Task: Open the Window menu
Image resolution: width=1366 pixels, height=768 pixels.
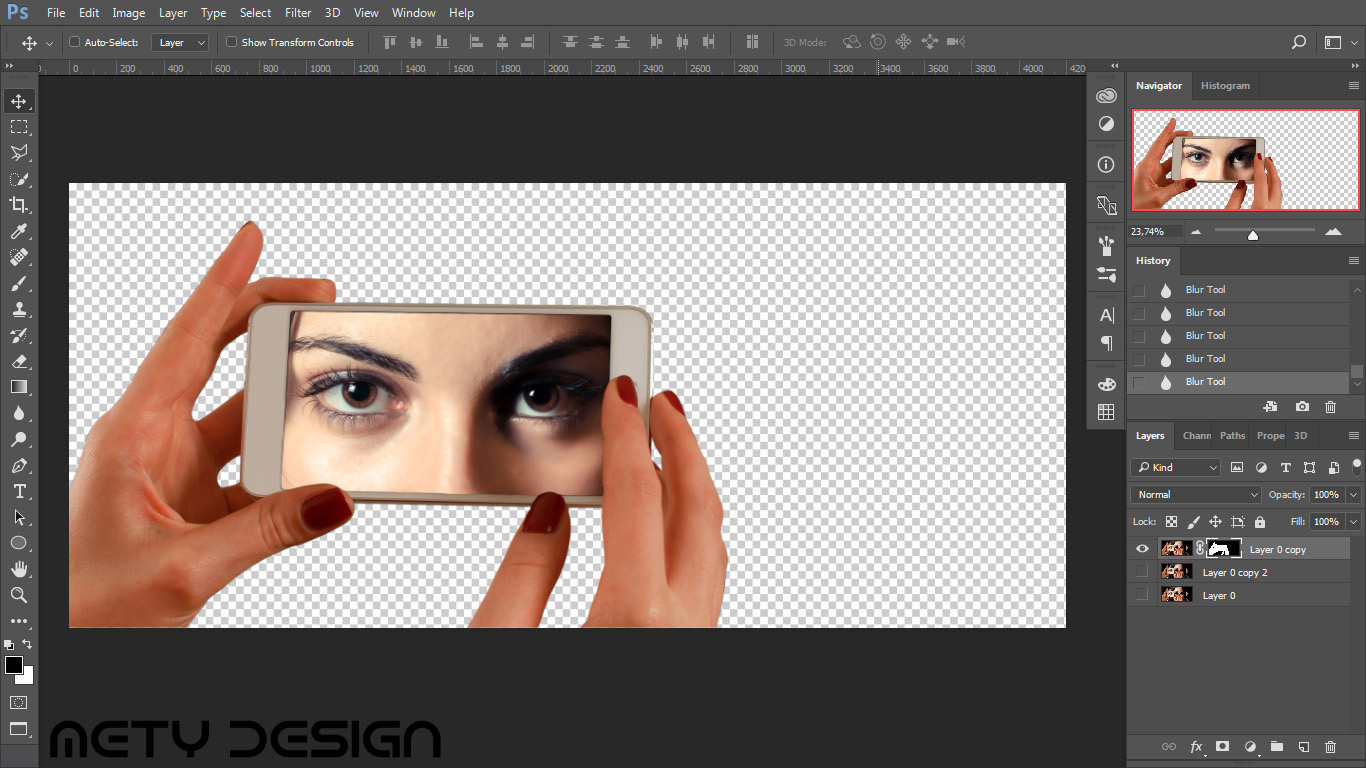Action: (x=413, y=13)
